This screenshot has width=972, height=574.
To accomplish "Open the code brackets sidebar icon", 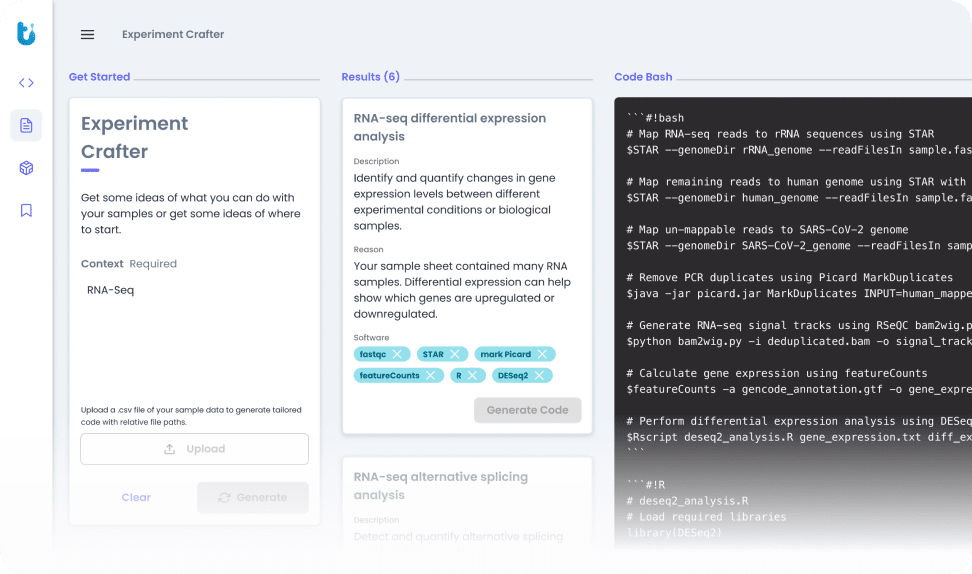I will (x=26, y=83).
